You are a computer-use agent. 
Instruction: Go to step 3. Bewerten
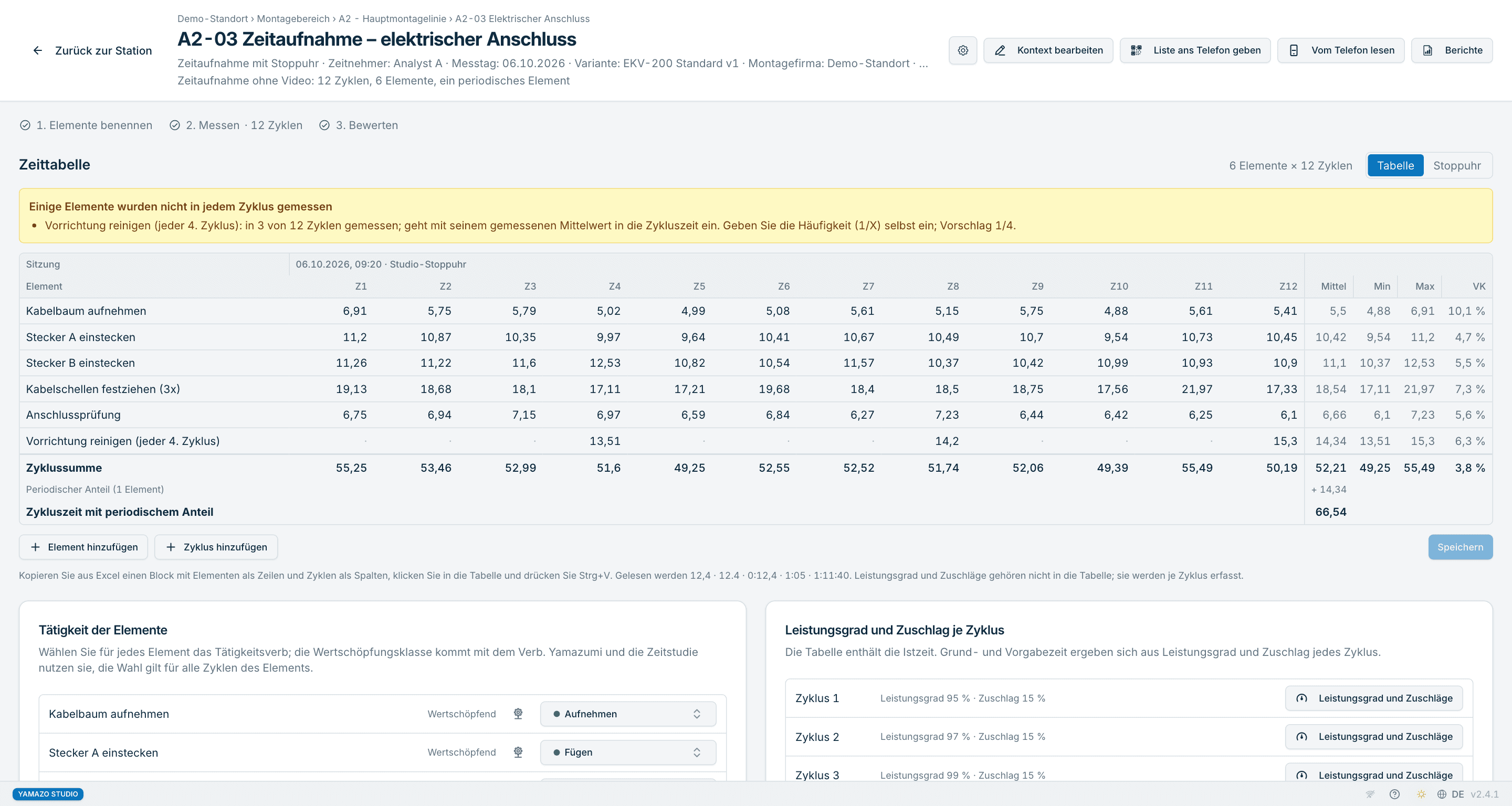359,125
